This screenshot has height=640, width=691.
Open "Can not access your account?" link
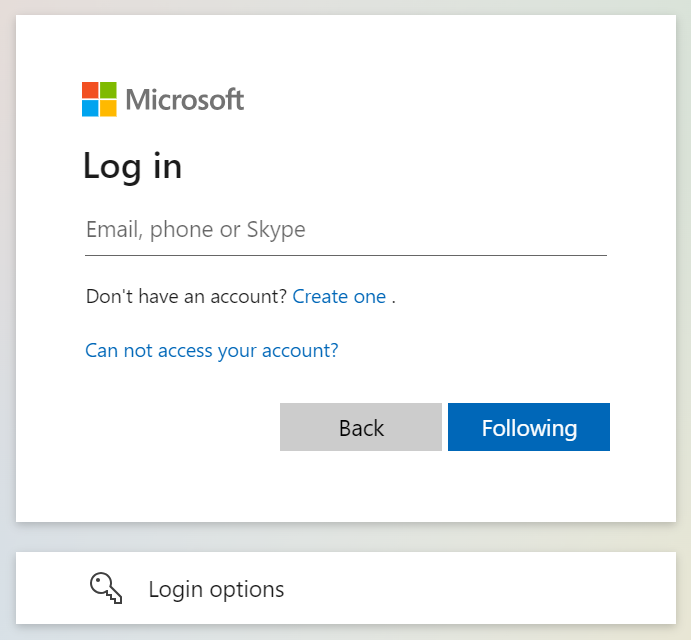click(x=212, y=350)
